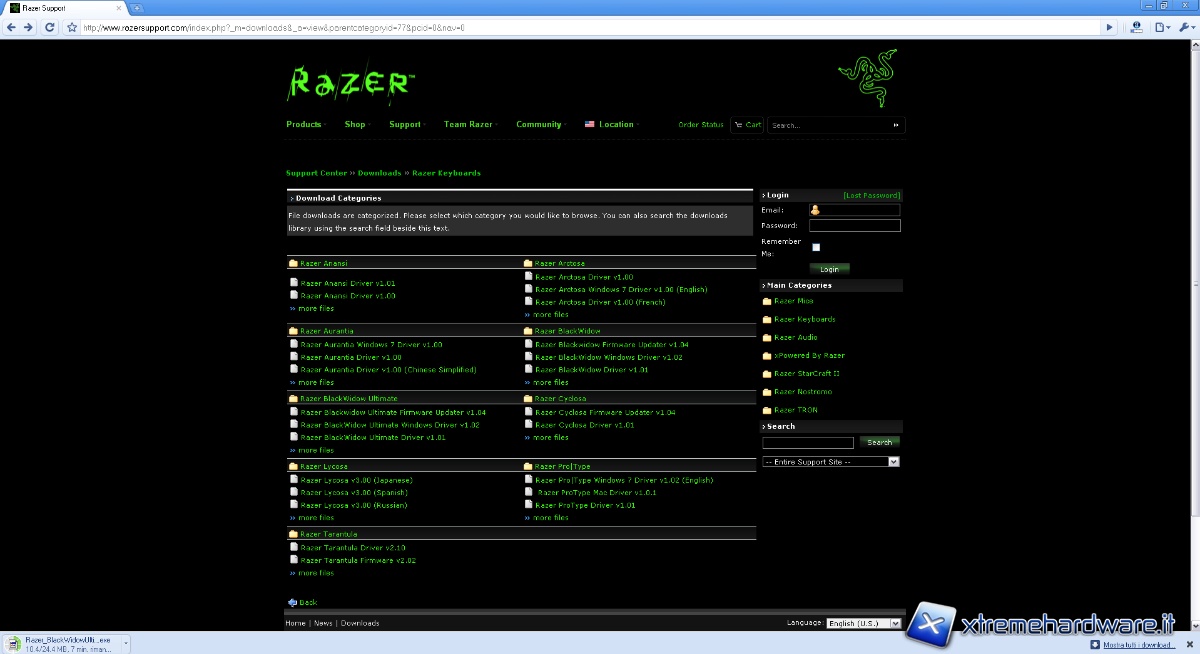The width and height of the screenshot is (1200, 654).
Task: Click the Lost Password link
Action: [x=871, y=195]
